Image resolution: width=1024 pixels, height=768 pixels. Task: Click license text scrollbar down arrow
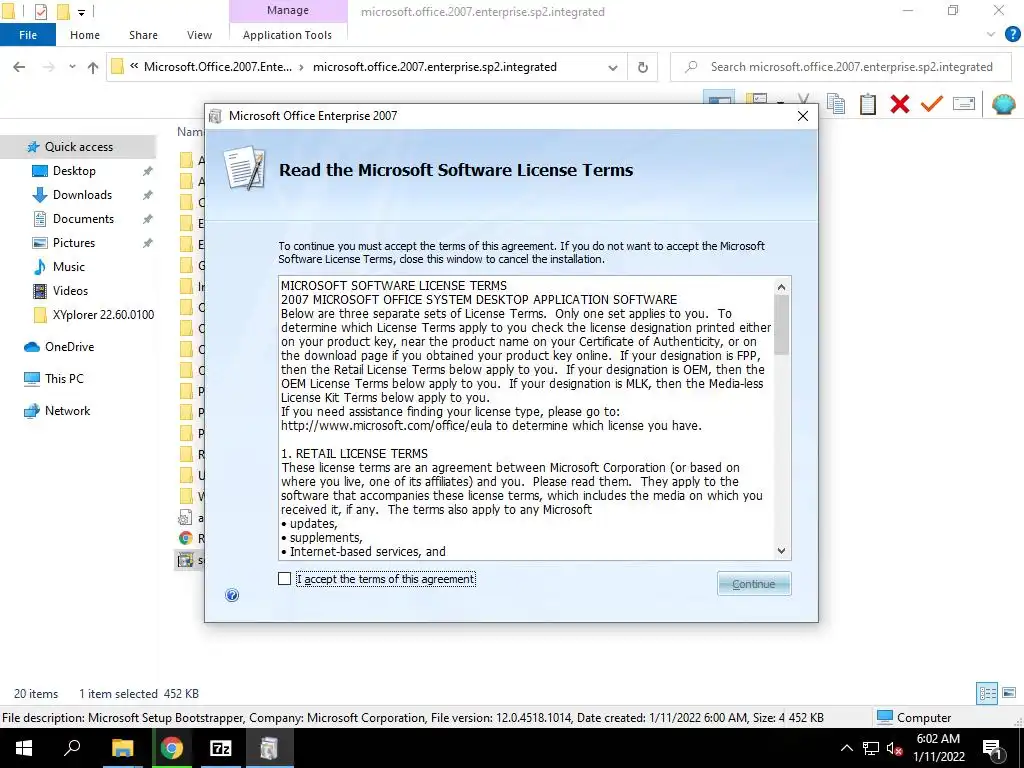(781, 551)
